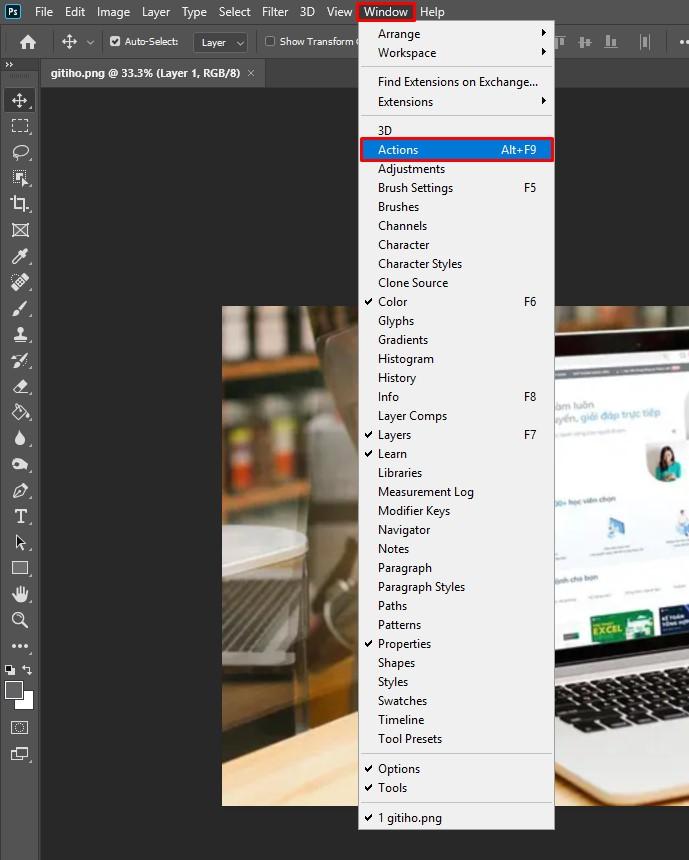689x860 pixels.
Task: Select the Brush tool
Action: coord(20,308)
